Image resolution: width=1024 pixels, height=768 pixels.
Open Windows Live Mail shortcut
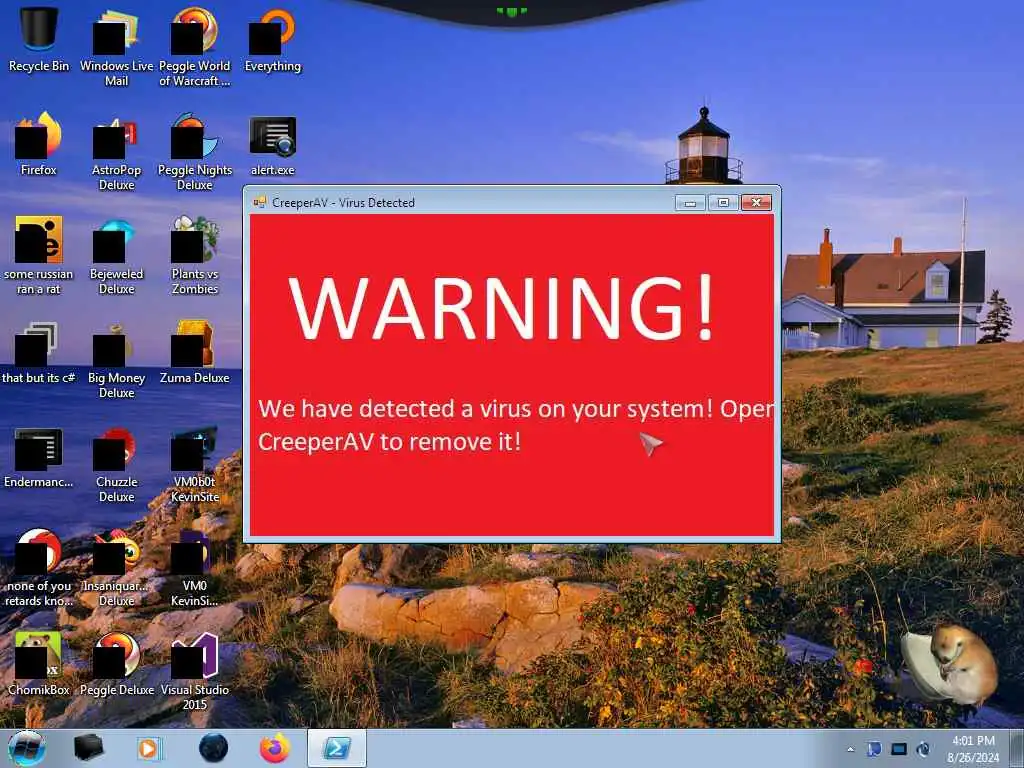coord(116,47)
